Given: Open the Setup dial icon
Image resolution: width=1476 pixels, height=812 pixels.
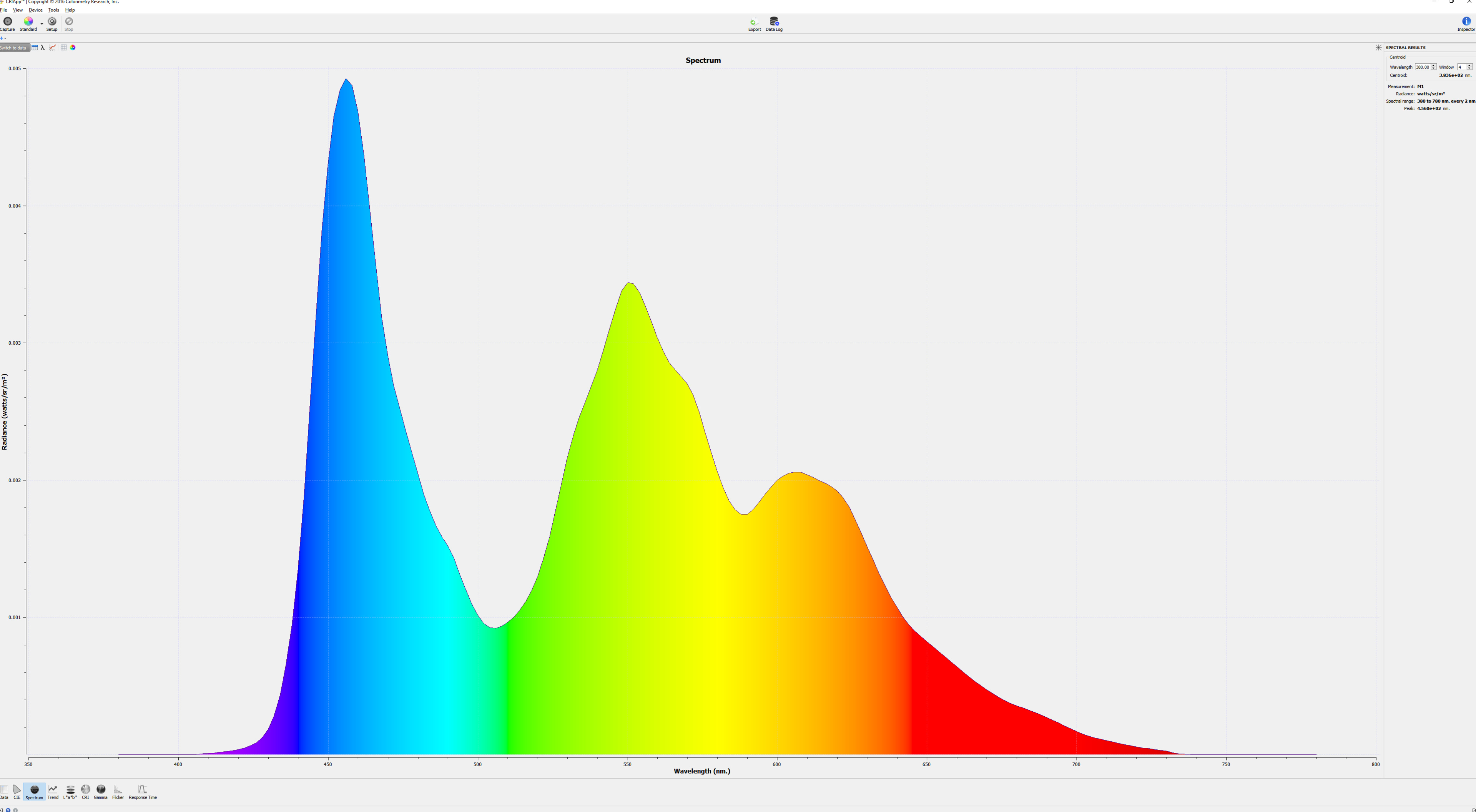Looking at the screenshot, I should pos(52,22).
